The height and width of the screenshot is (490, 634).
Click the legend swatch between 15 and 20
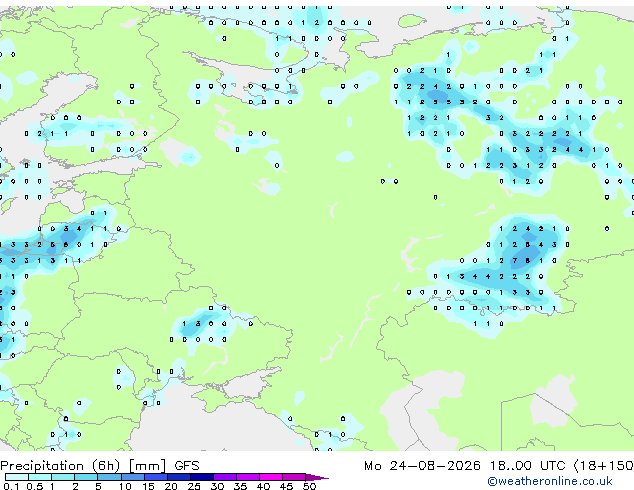(155, 477)
